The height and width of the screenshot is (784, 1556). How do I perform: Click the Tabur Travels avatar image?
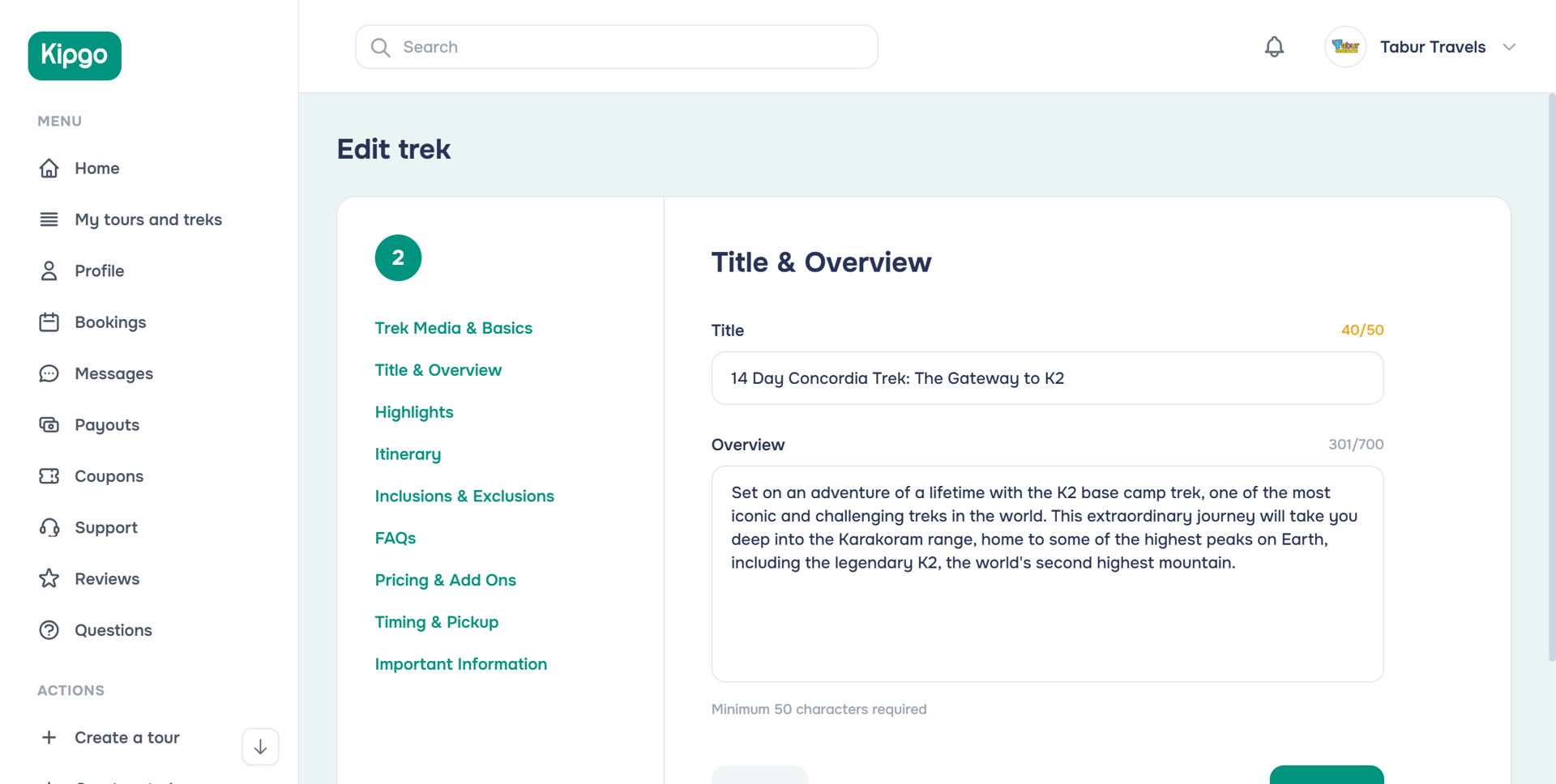tap(1345, 47)
